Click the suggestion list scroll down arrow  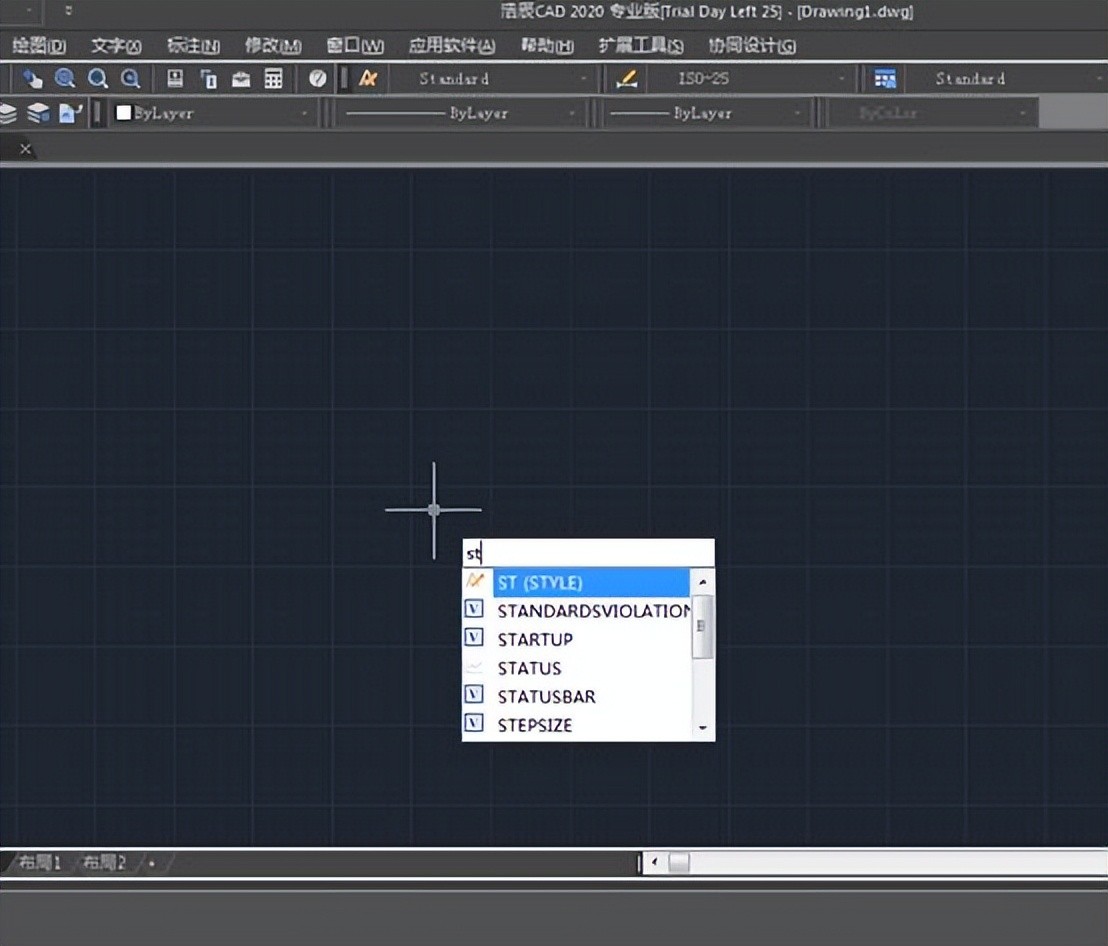pyautogui.click(x=703, y=727)
